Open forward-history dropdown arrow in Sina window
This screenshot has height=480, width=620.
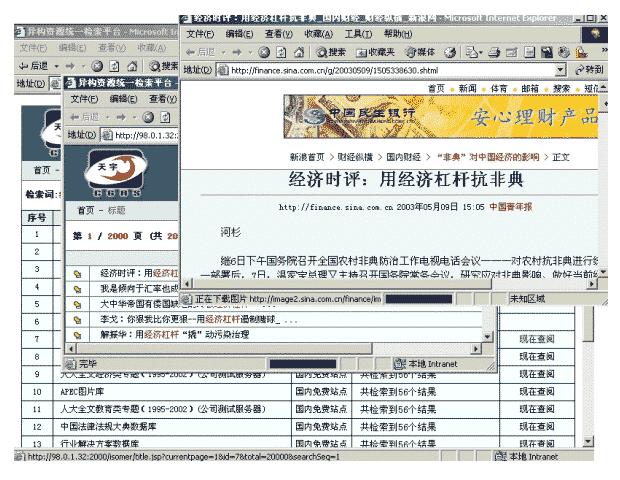(250, 52)
